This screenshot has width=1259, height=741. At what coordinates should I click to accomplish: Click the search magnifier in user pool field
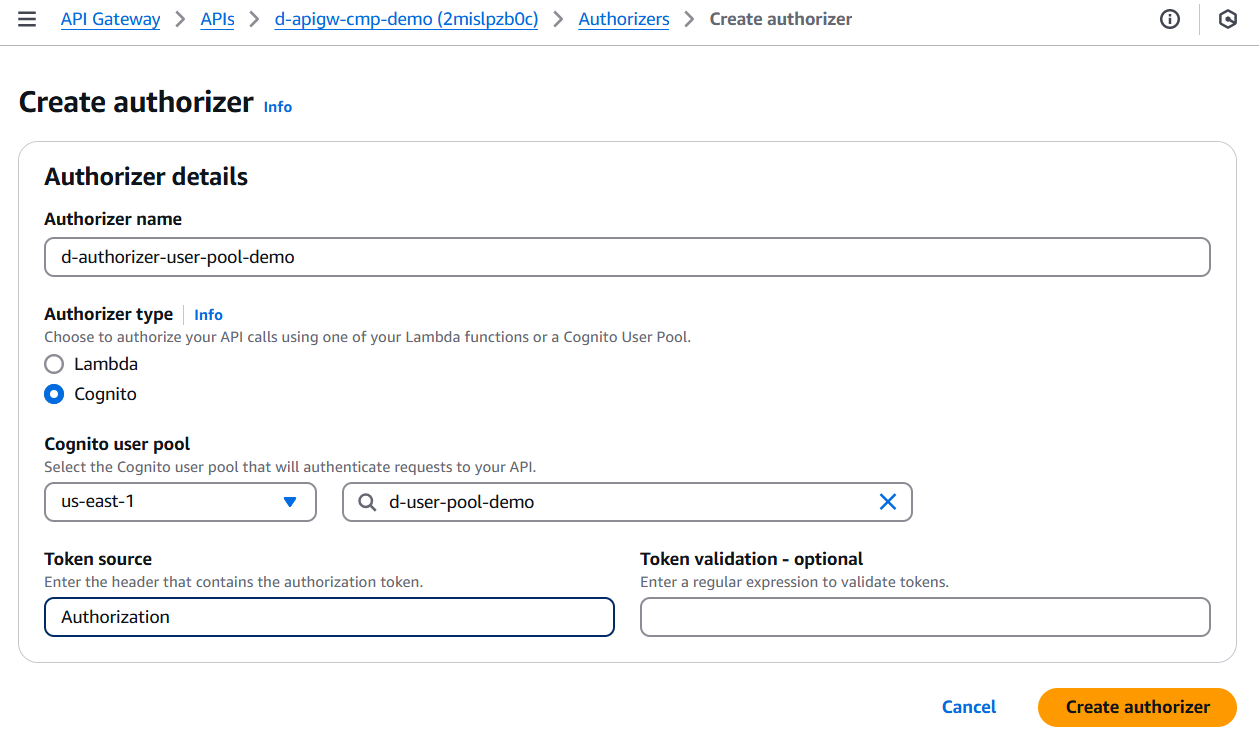[367, 502]
